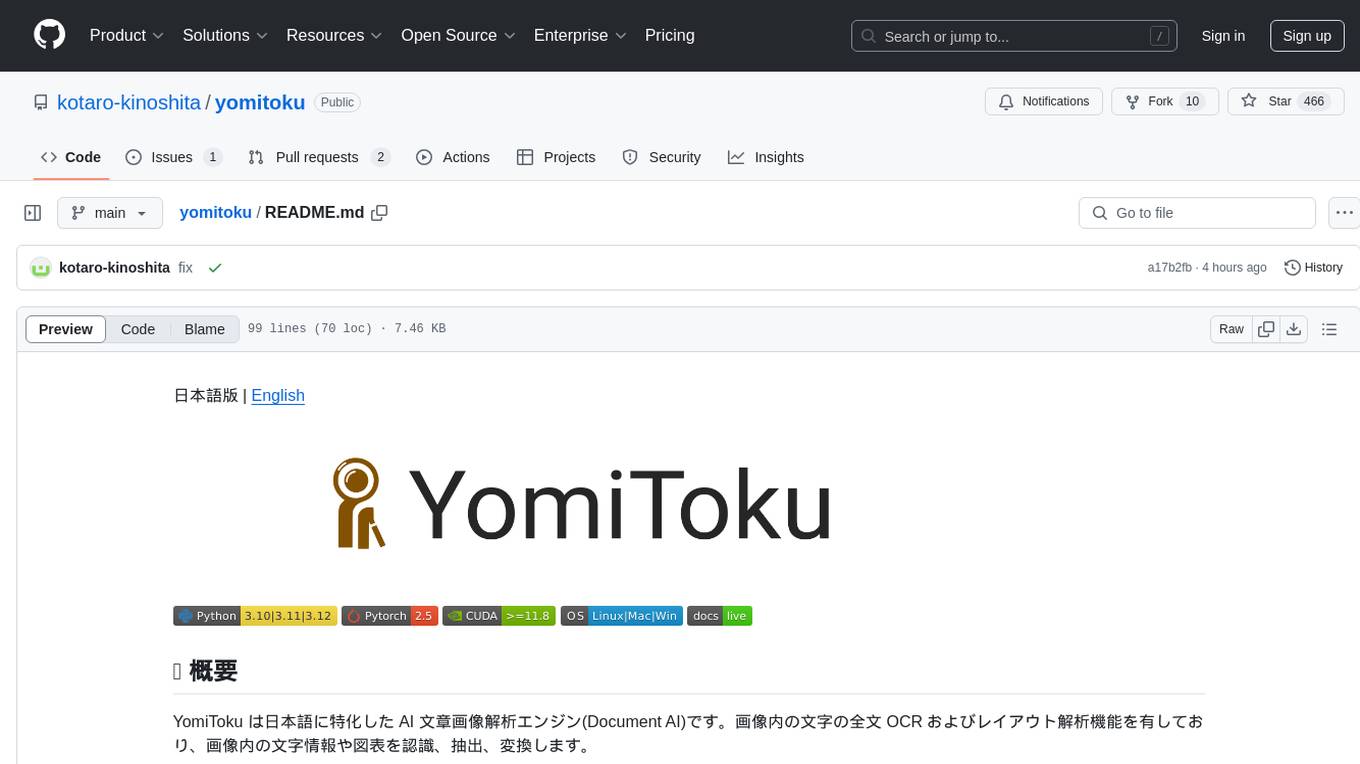Copy the README.md file path

(x=379, y=213)
